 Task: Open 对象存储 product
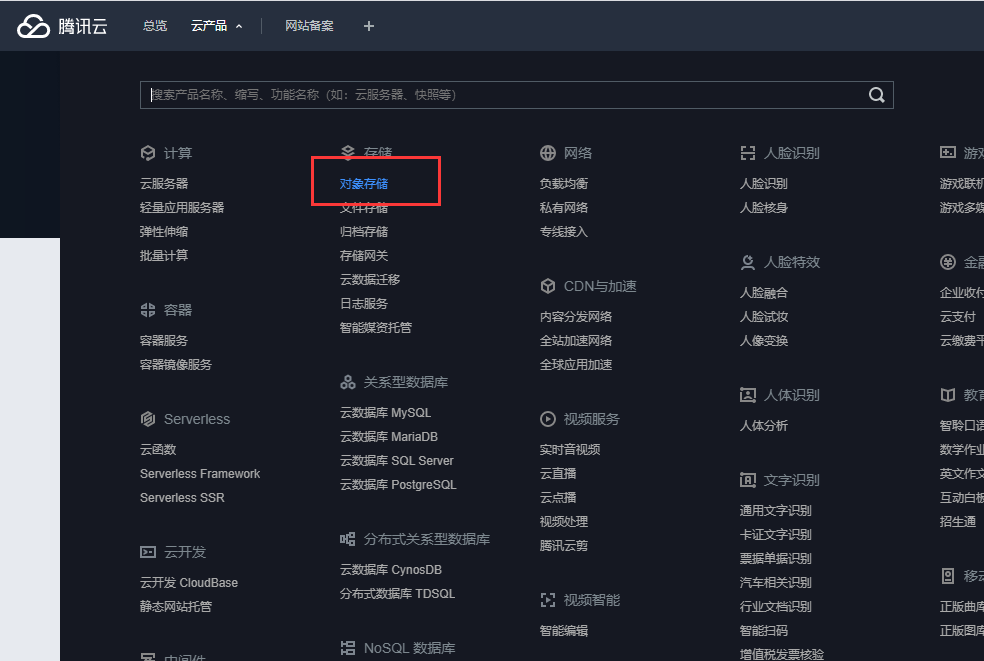[x=364, y=184]
